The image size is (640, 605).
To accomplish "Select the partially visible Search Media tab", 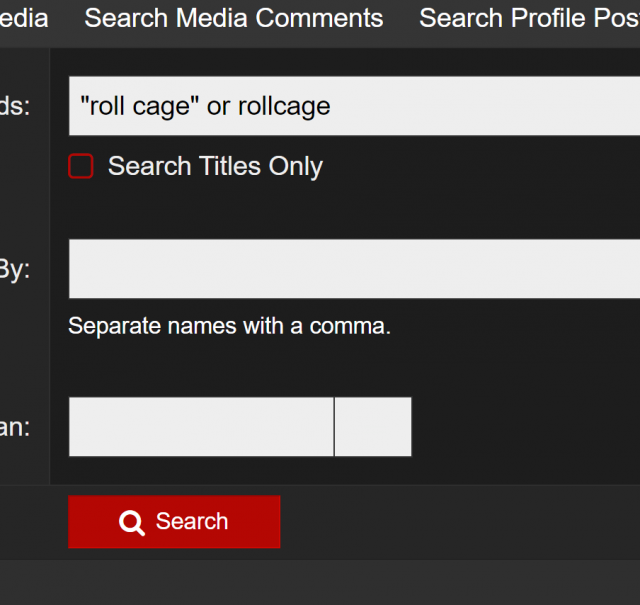I will (24, 18).
